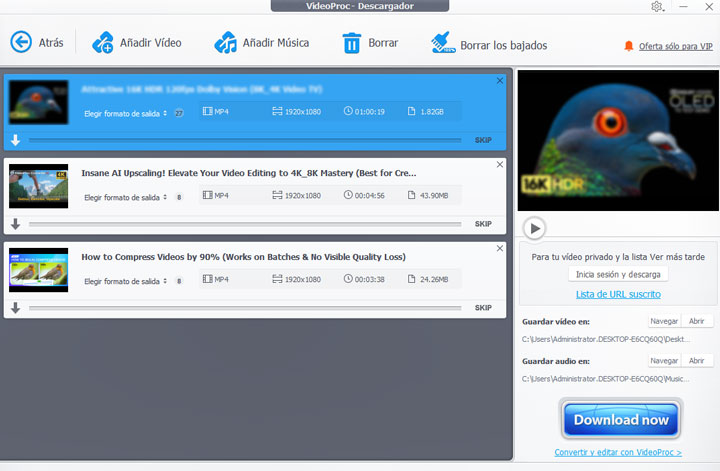720x471 pixels.
Task: Click the 8 formats badge on How to Compress Videos
Action: [x=179, y=281]
